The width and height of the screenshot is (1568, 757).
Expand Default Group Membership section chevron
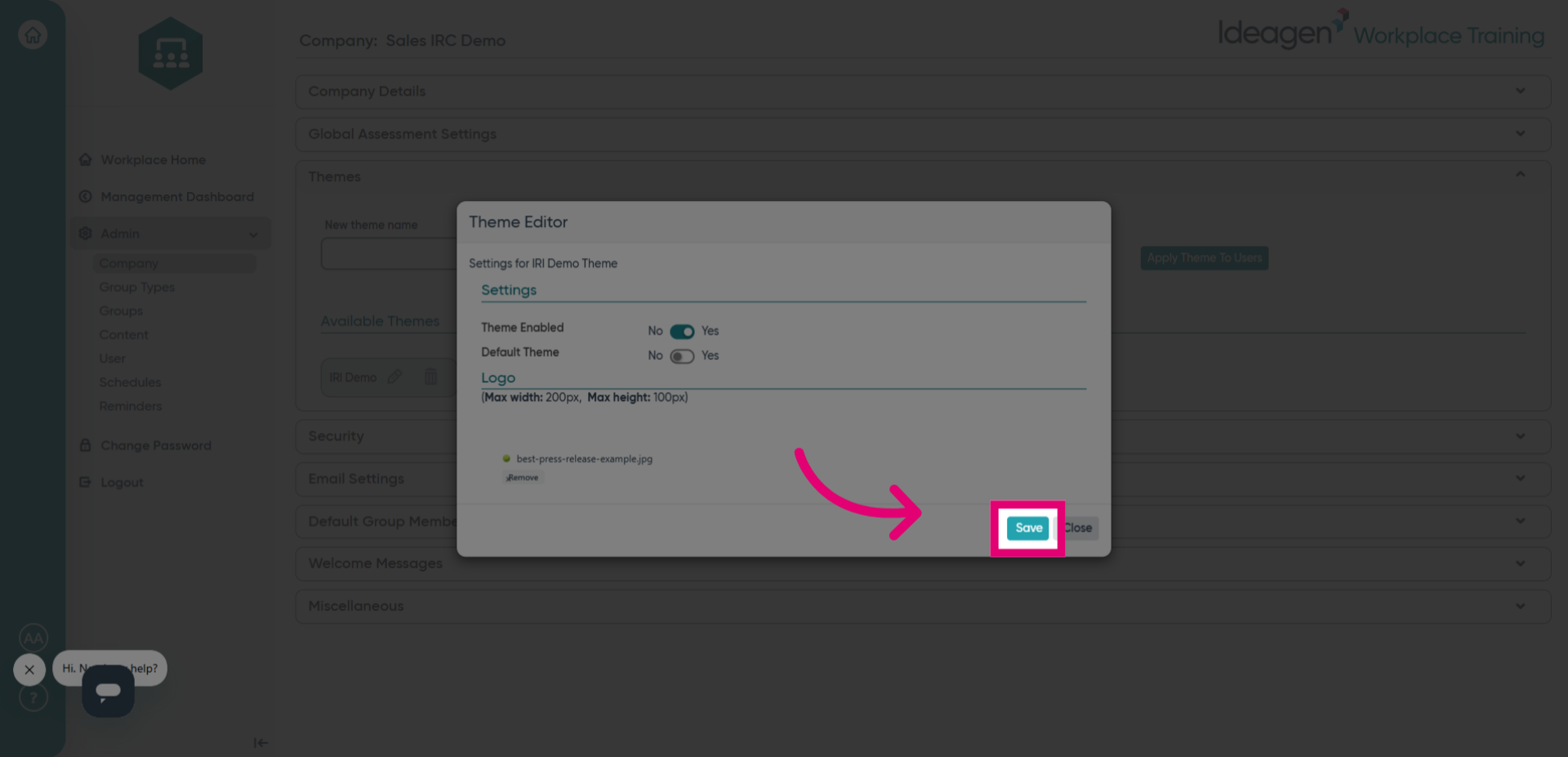1520,521
